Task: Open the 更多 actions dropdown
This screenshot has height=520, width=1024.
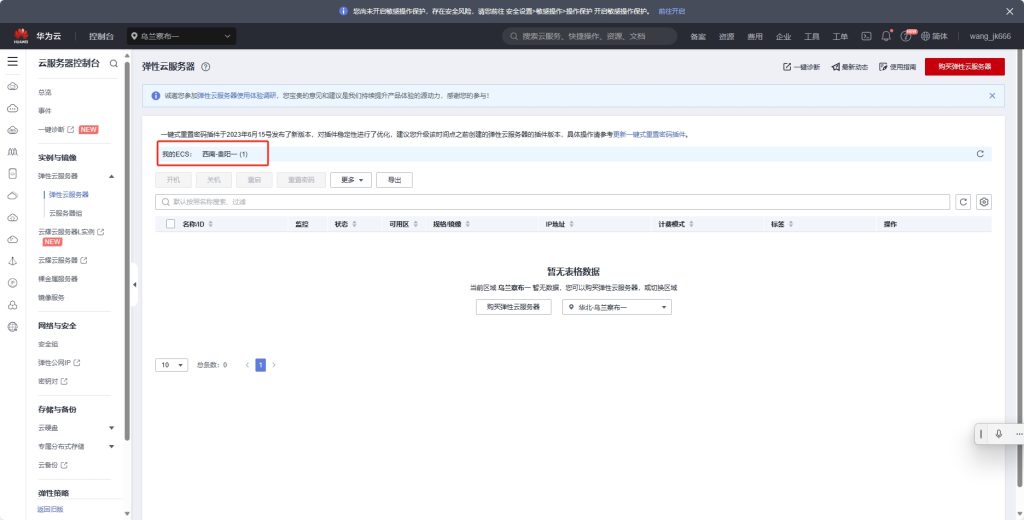Action: coord(351,180)
